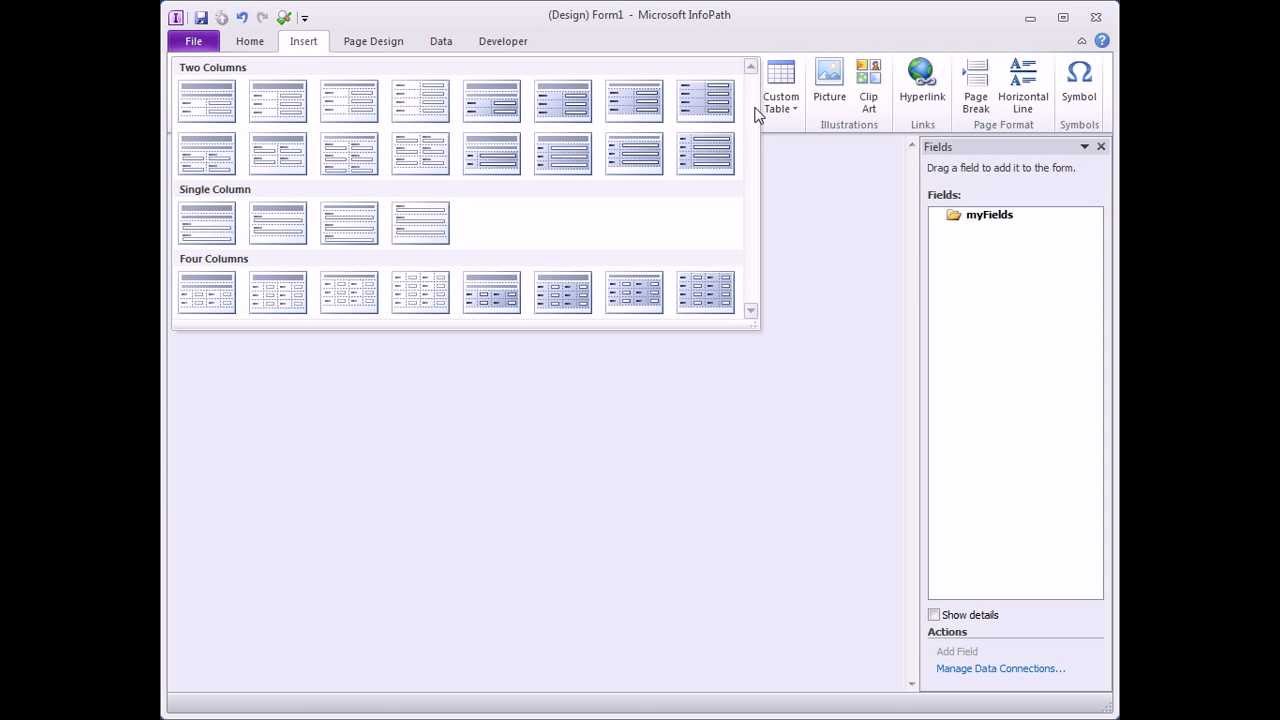Select the Insert ribbon tab
This screenshot has height=720, width=1280.
click(x=303, y=41)
